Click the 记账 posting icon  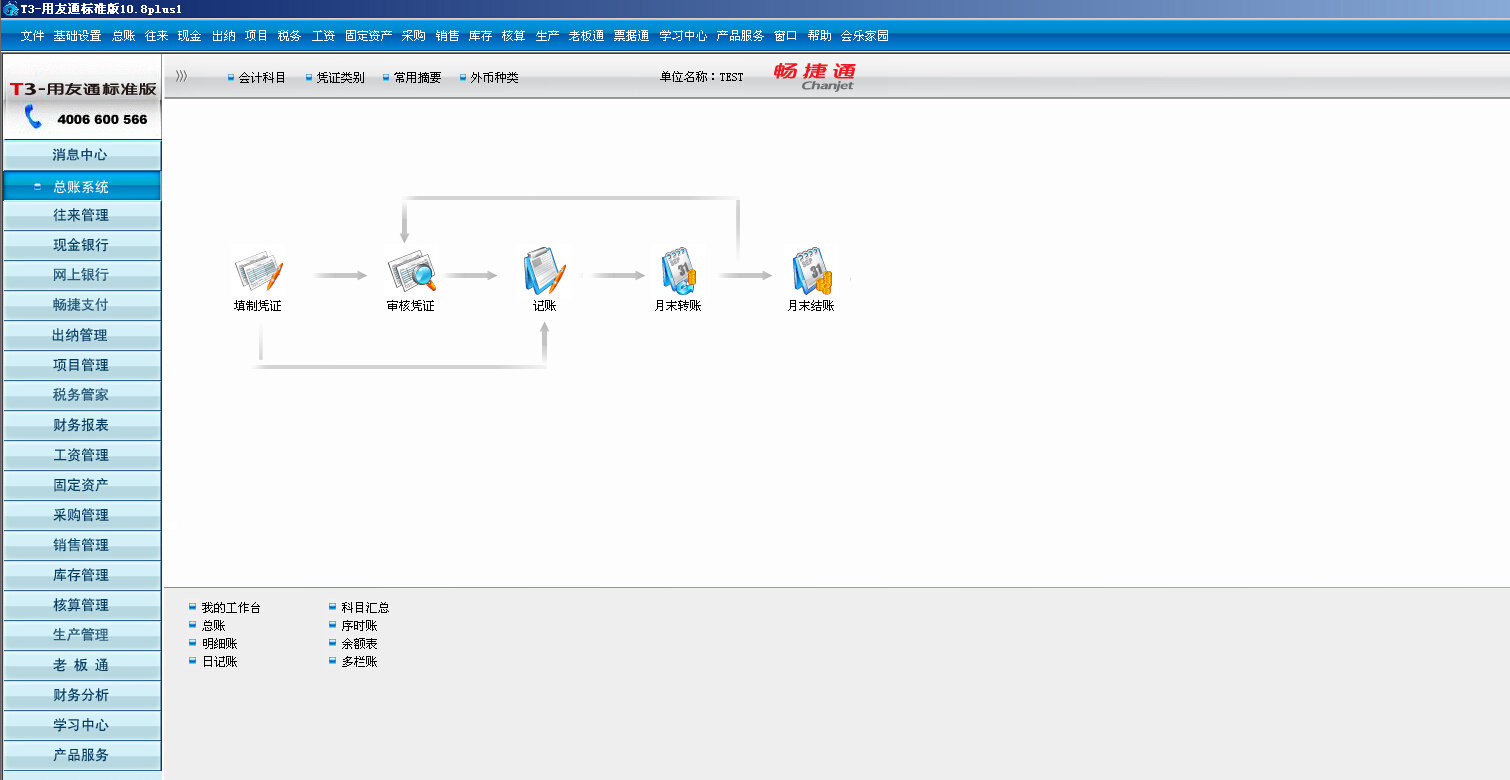coord(544,271)
